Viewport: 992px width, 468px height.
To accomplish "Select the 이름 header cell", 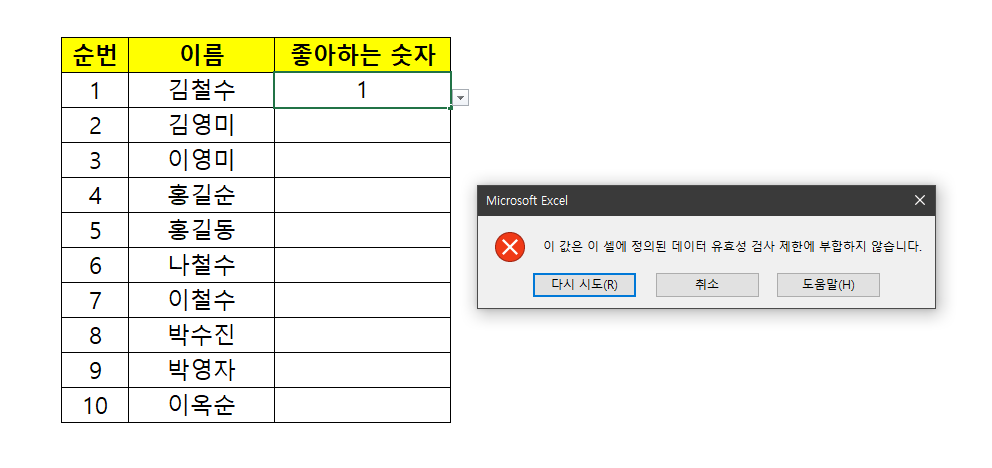I will coord(201,55).
